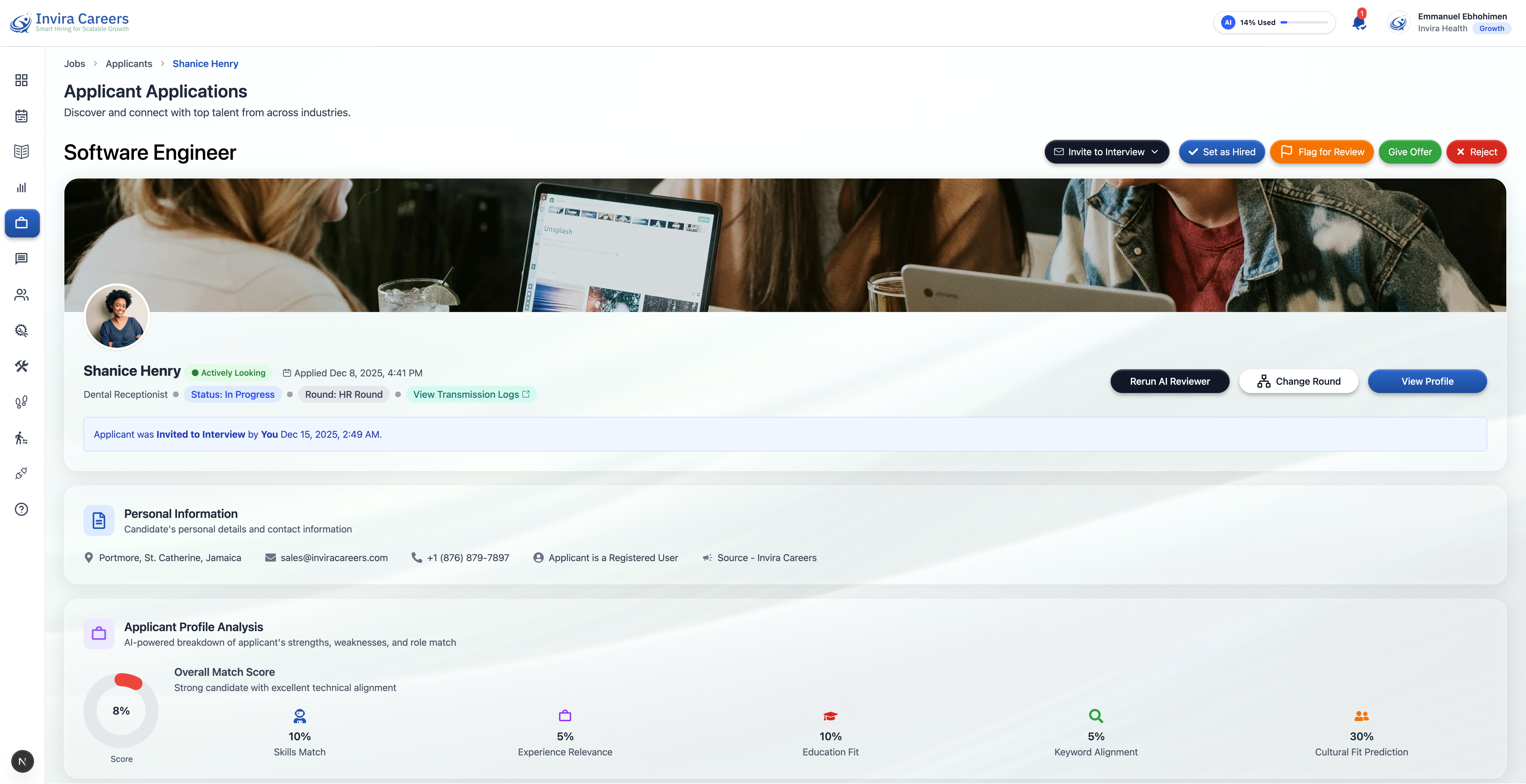Open the Dashboard grid icon in sidebar
This screenshot has height=784, width=1526.
[x=21, y=80]
